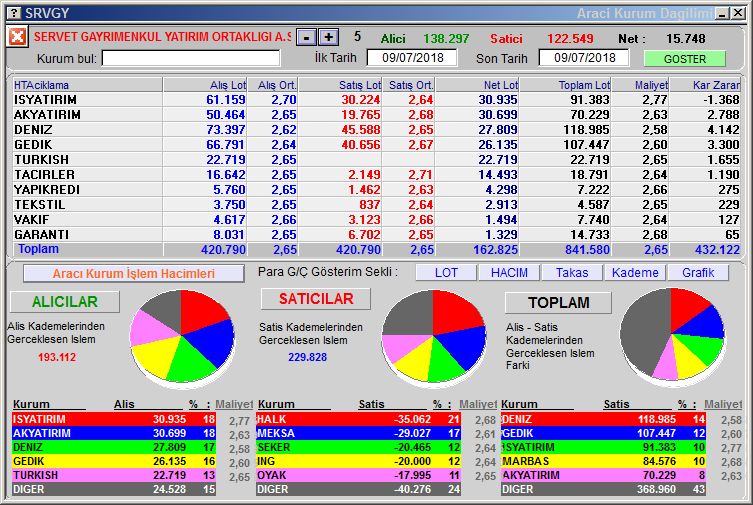
Task: Sort by Alış Lot column header
Action: click(x=205, y=85)
